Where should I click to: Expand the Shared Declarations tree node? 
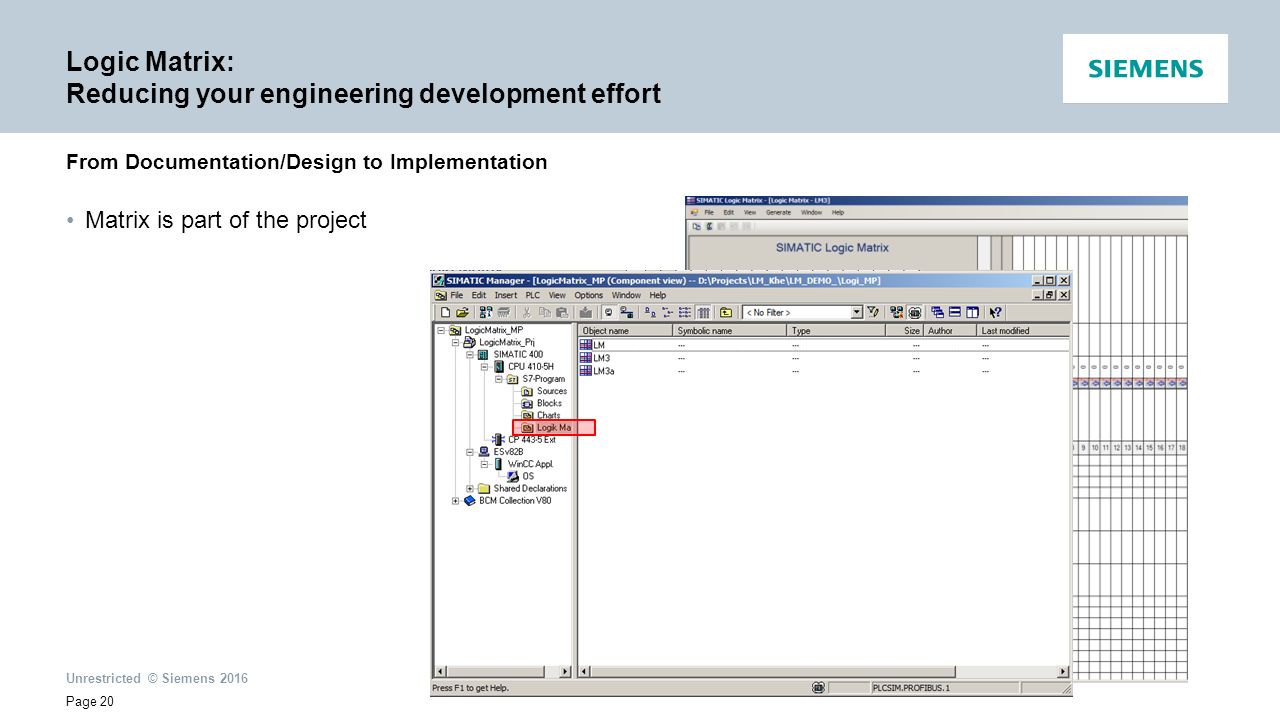pos(470,488)
